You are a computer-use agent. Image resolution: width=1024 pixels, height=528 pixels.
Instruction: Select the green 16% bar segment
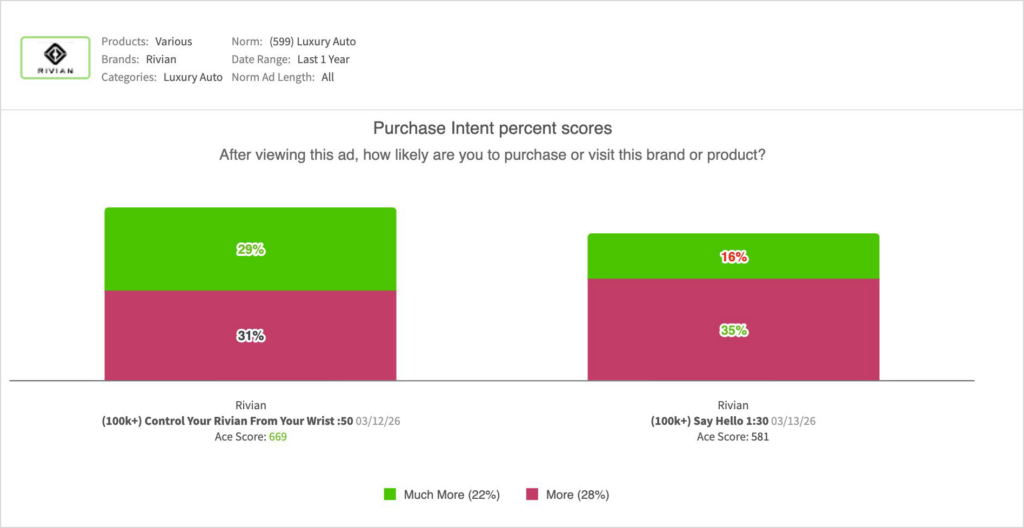[733, 257]
